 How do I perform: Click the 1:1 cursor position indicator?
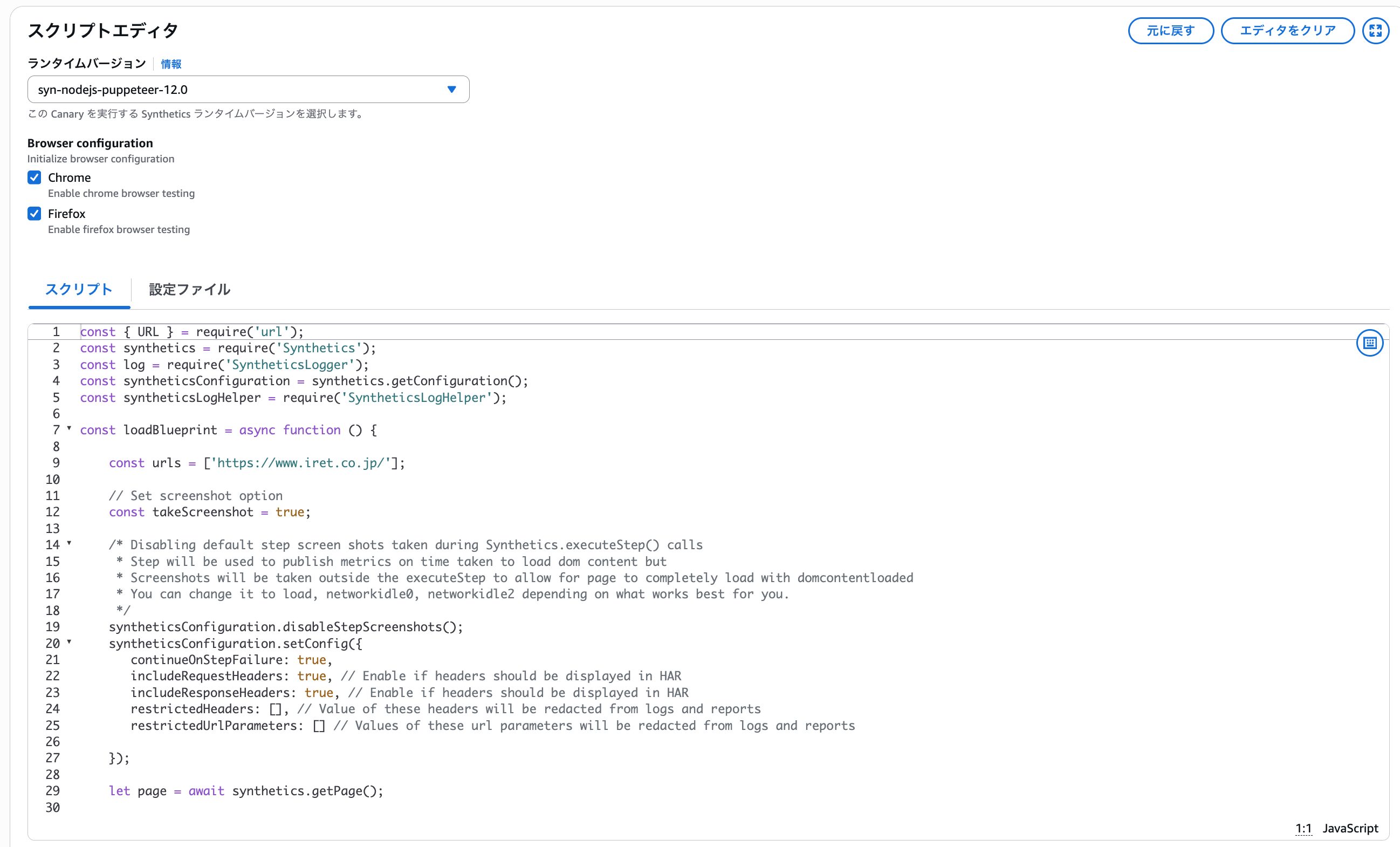click(1303, 828)
